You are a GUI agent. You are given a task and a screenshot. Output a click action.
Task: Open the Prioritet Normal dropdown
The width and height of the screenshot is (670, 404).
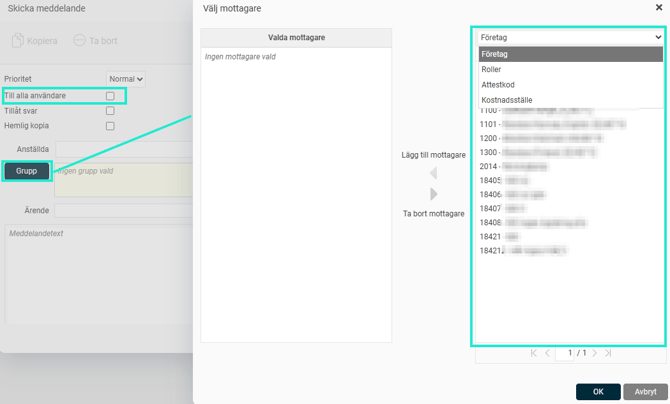(126, 78)
